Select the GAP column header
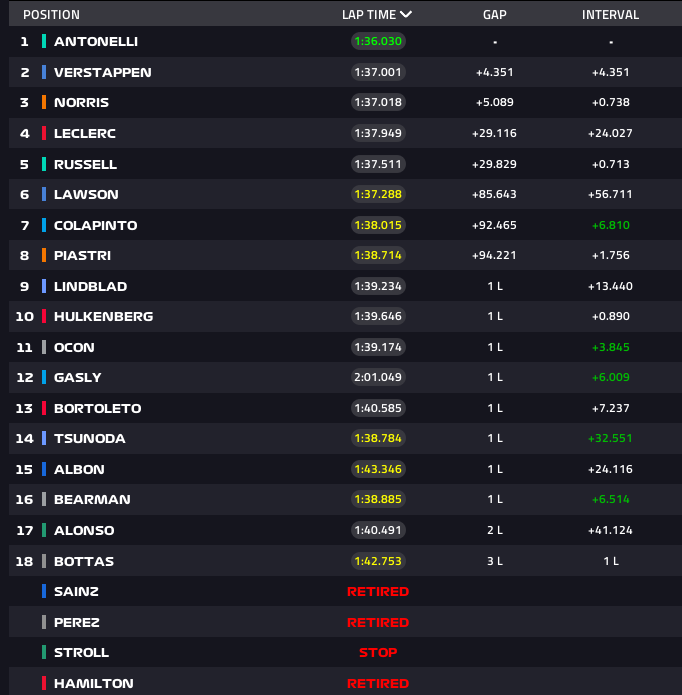 495,15
